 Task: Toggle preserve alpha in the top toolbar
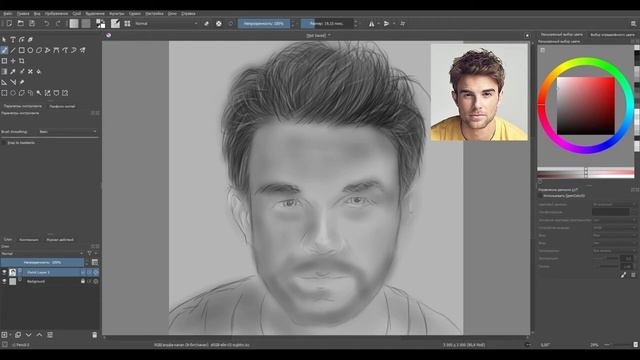pos(219,24)
